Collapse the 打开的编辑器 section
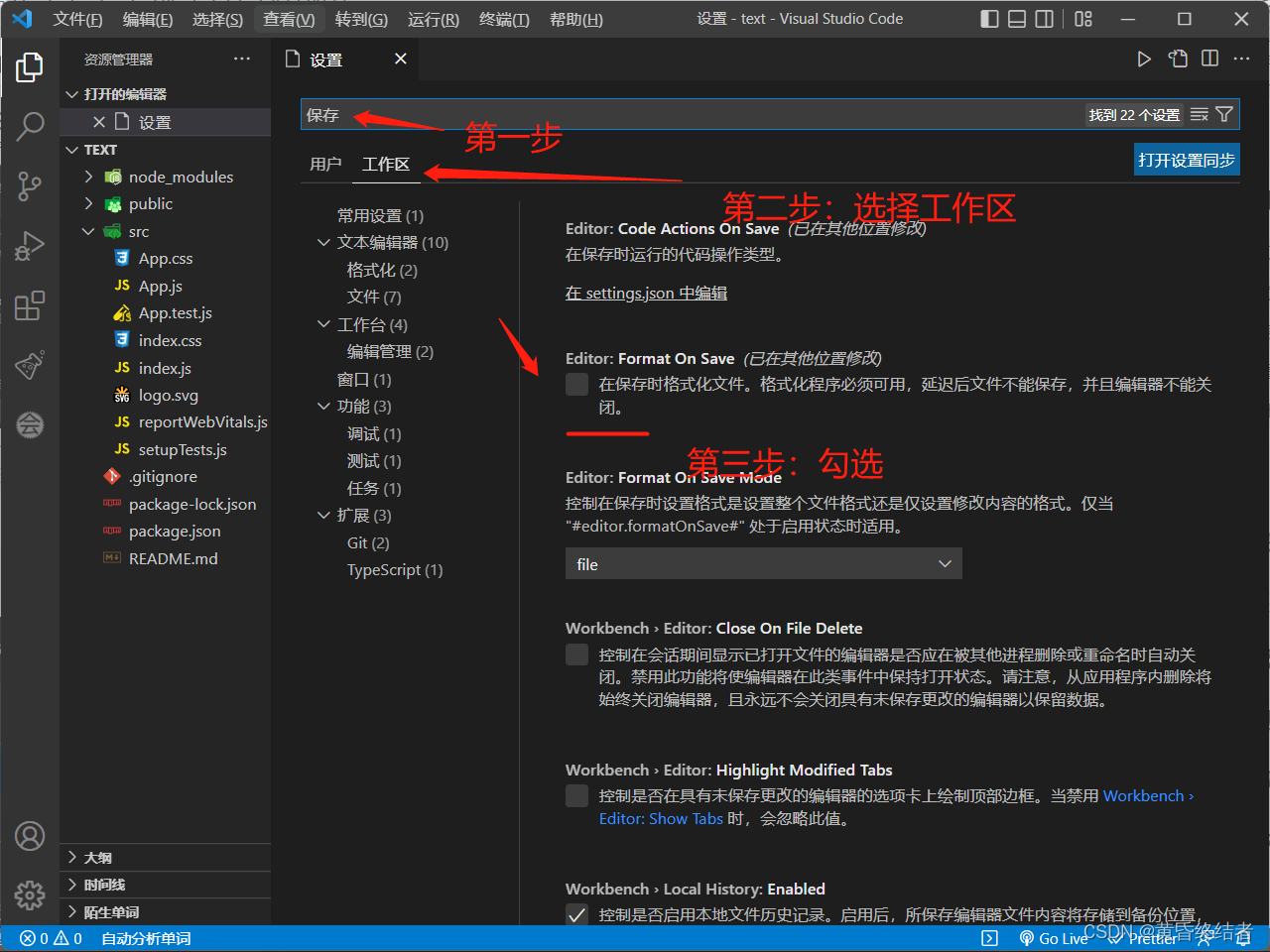This screenshot has height=952, width=1270. [165, 94]
